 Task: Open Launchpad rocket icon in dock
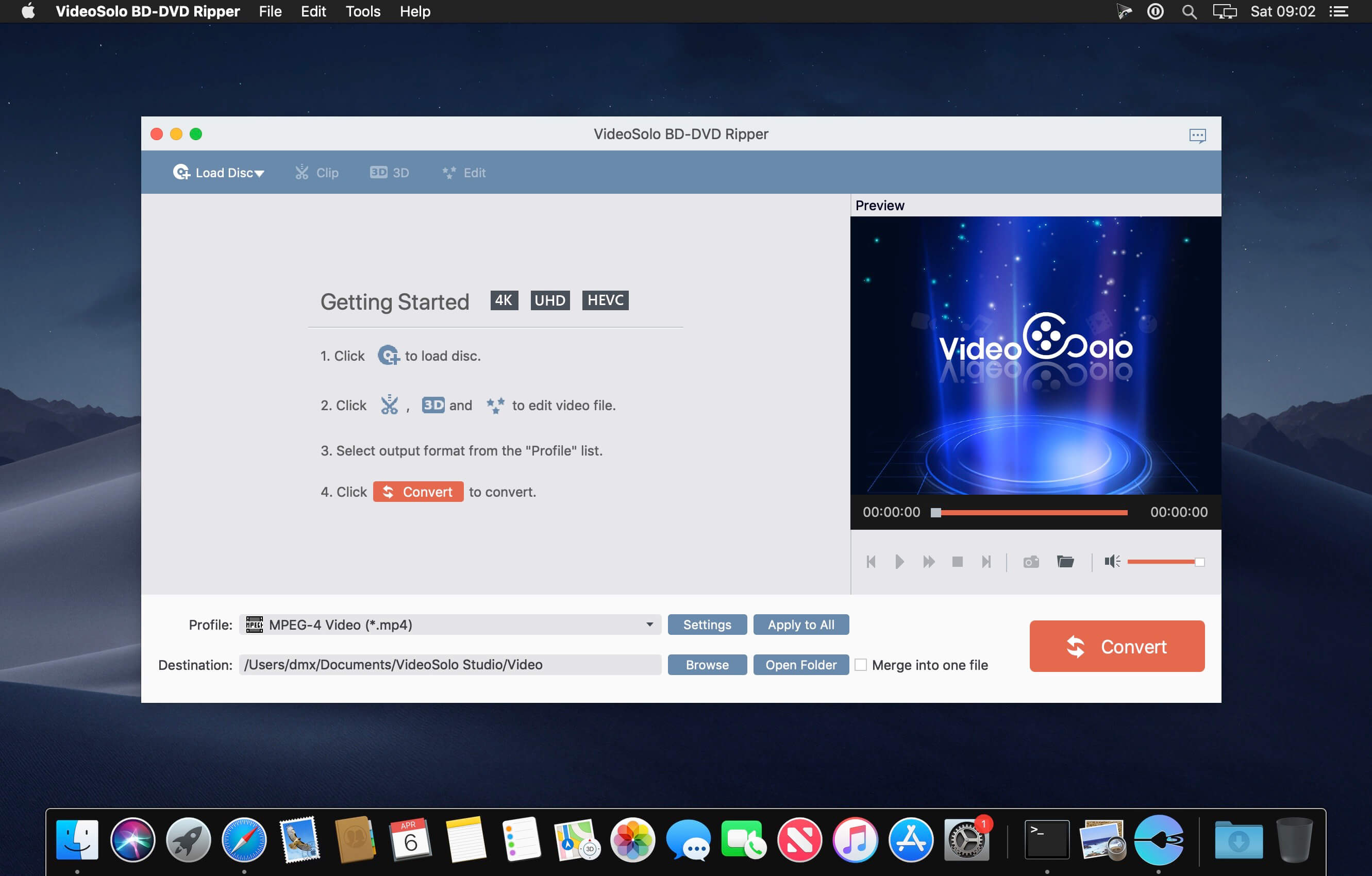tap(189, 839)
